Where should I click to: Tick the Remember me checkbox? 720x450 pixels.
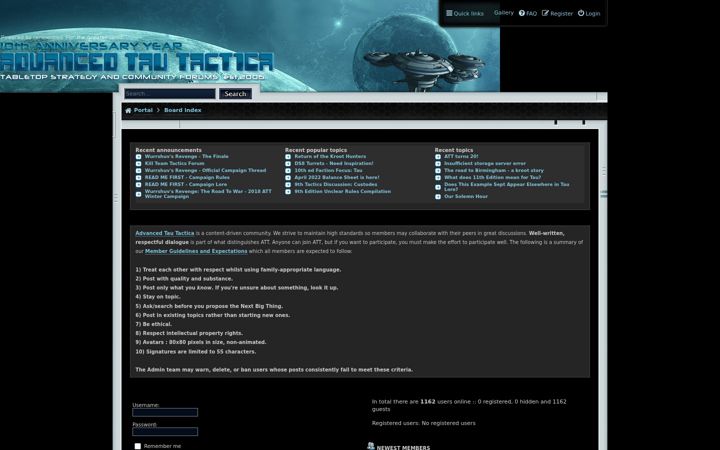[137, 446]
